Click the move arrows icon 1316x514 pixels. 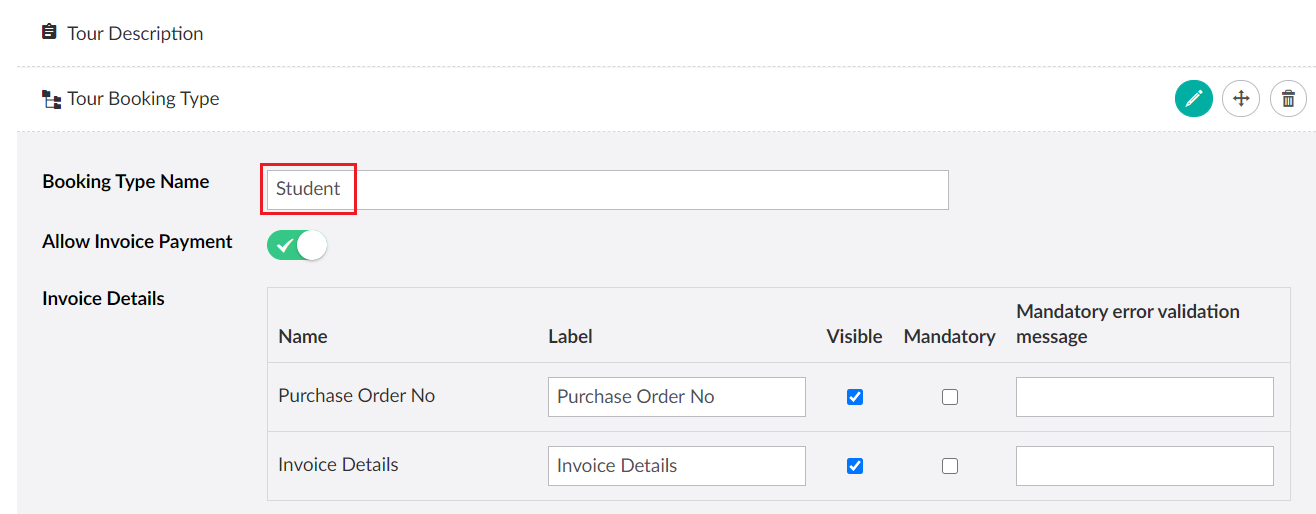[1241, 99]
